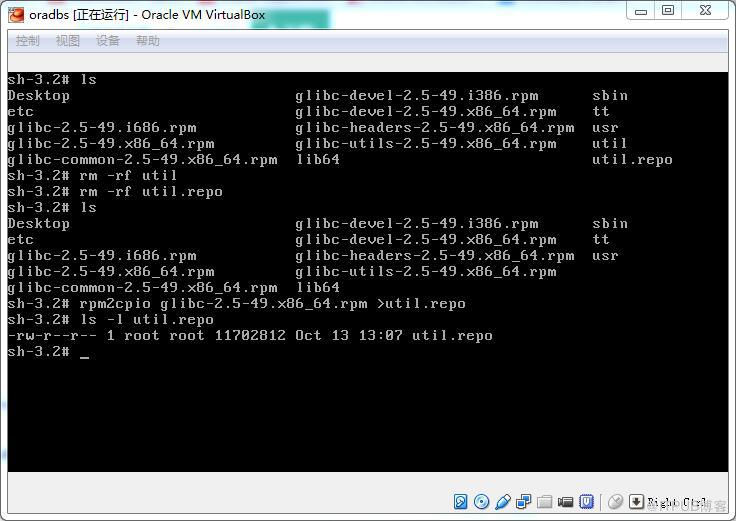Image resolution: width=736 pixels, height=521 pixels.
Task: Click the host key arrow icon
Action: pos(636,502)
